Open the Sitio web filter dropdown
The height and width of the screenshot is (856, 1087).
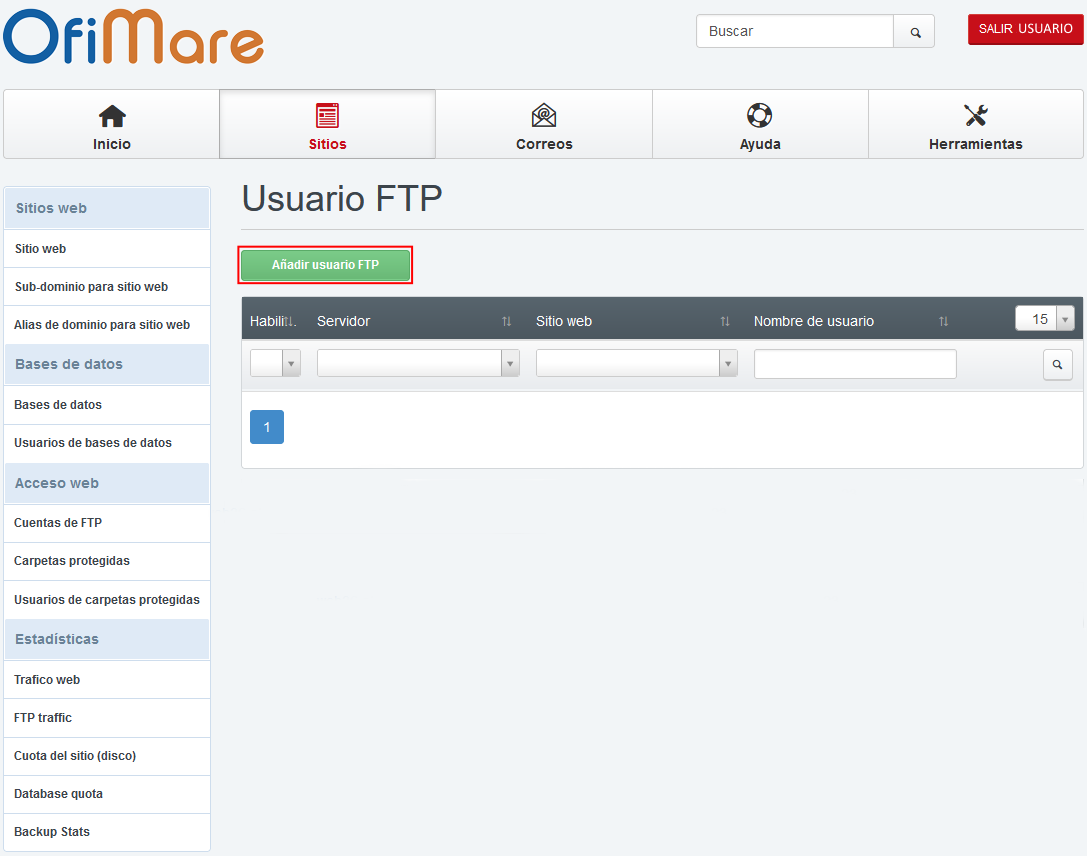click(x=636, y=363)
